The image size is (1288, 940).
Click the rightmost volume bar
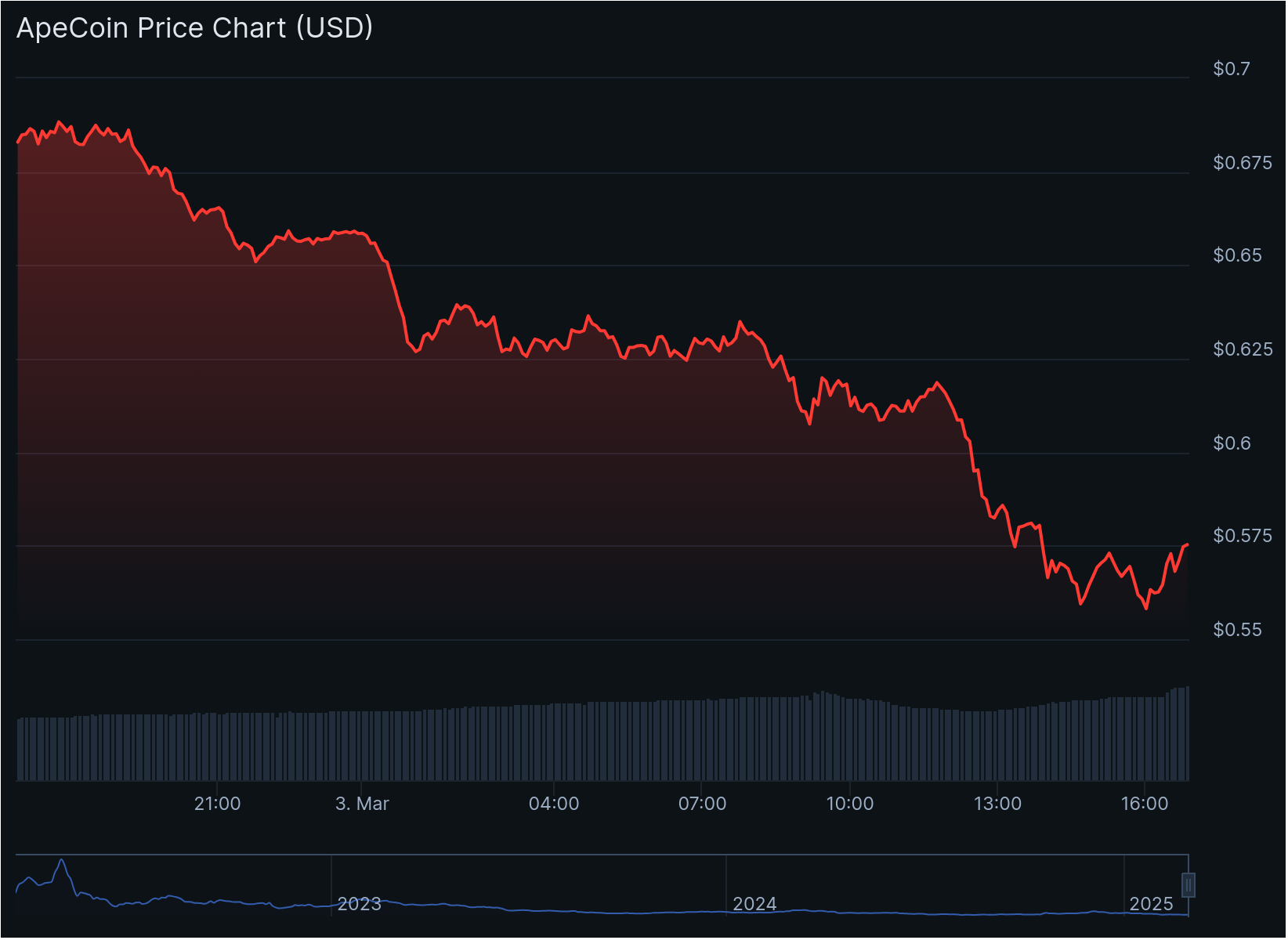[x=1188, y=733]
